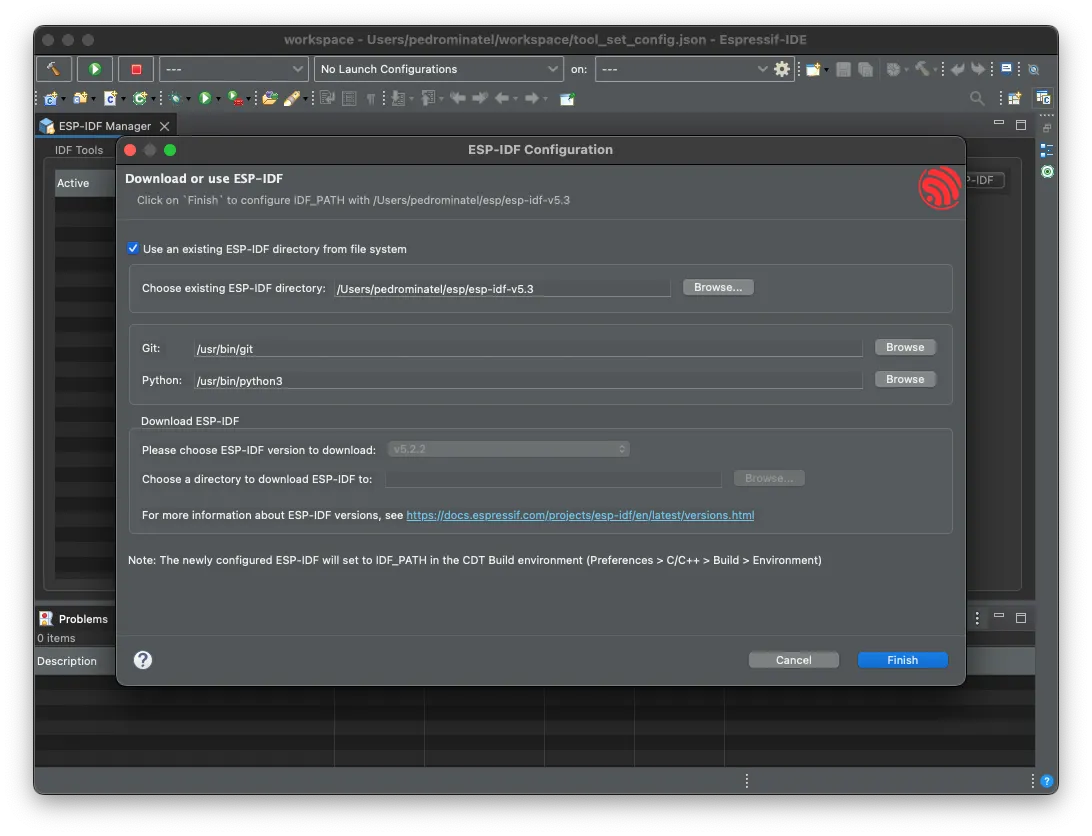
Task: Select the ESP-IDF Manager tab
Action: pos(104,126)
